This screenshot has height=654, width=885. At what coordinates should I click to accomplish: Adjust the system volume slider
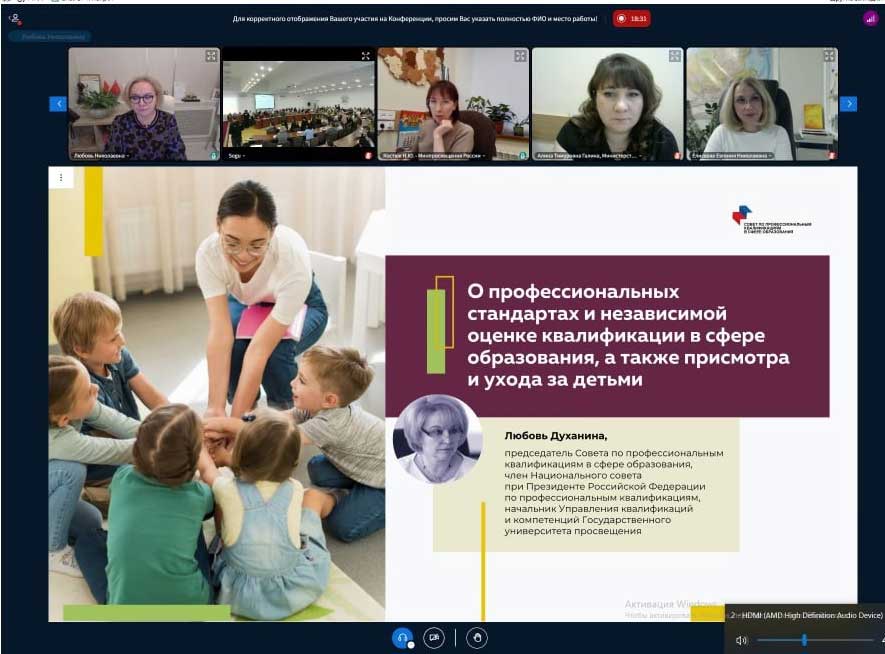804,640
